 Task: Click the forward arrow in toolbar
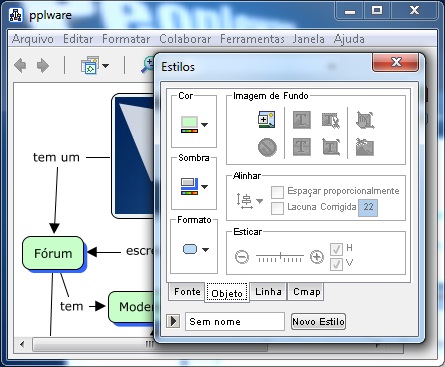coord(43,65)
